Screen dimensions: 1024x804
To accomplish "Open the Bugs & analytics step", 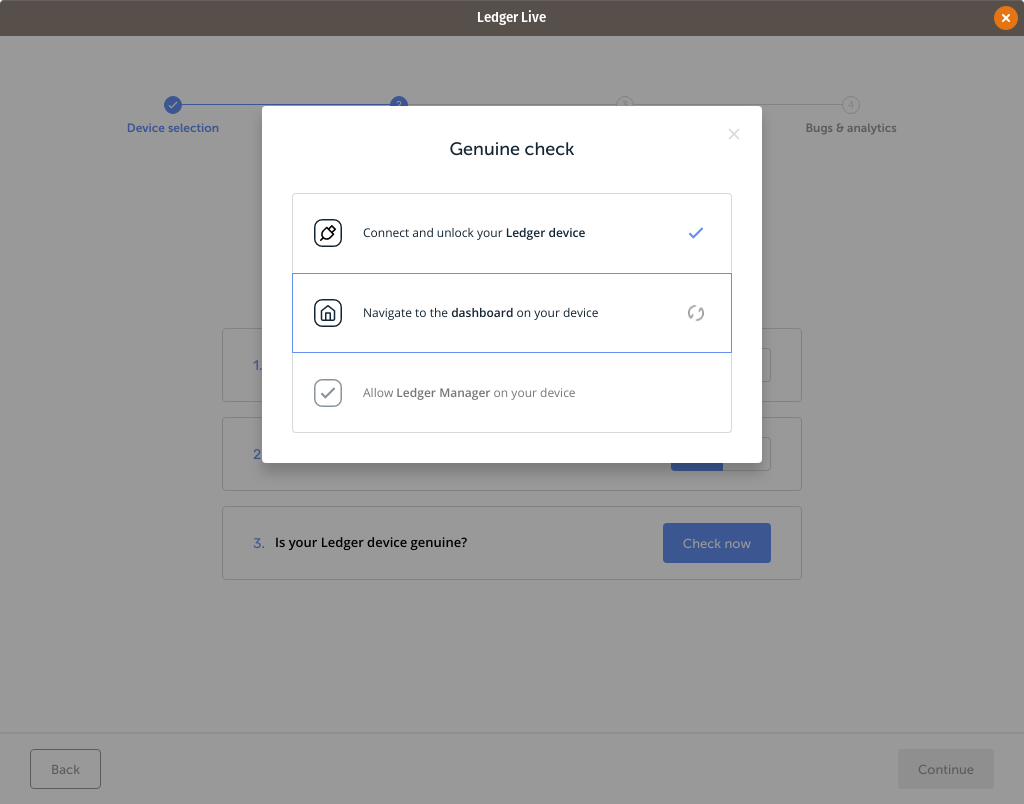I will 850,128.
